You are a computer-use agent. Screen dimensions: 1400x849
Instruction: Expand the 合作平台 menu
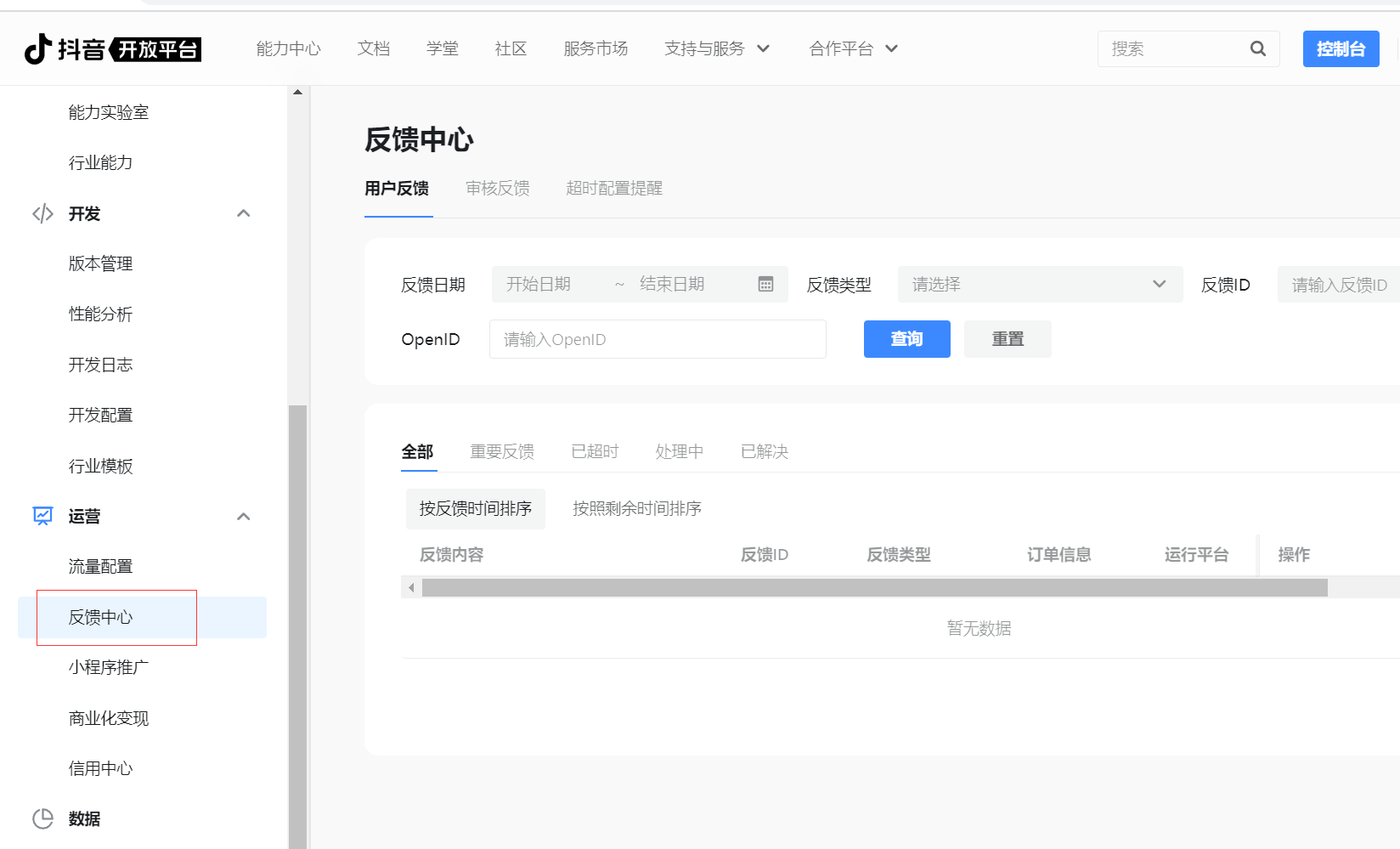click(853, 49)
